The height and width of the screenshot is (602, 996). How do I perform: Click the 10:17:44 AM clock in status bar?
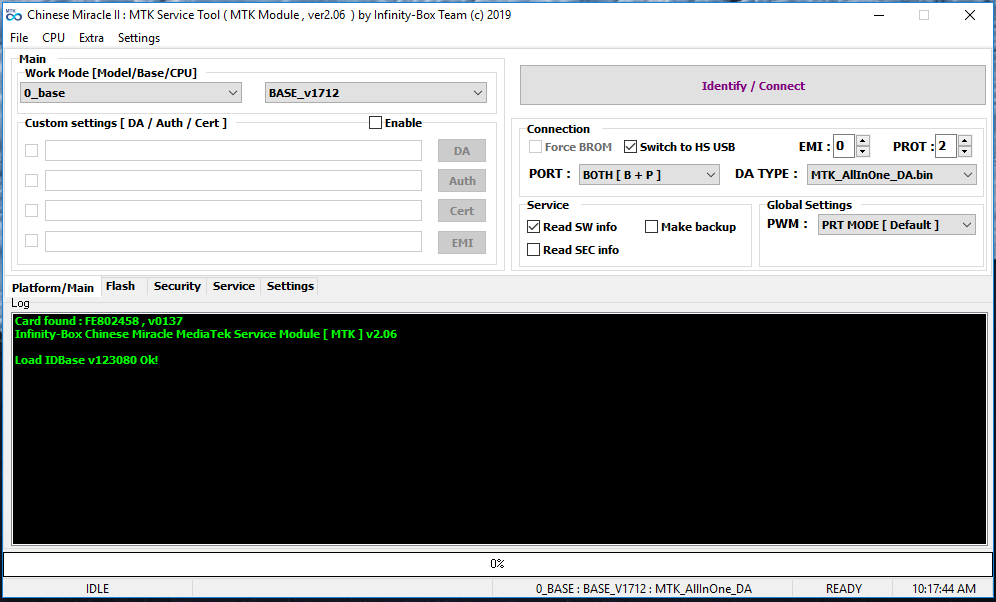coord(943,589)
